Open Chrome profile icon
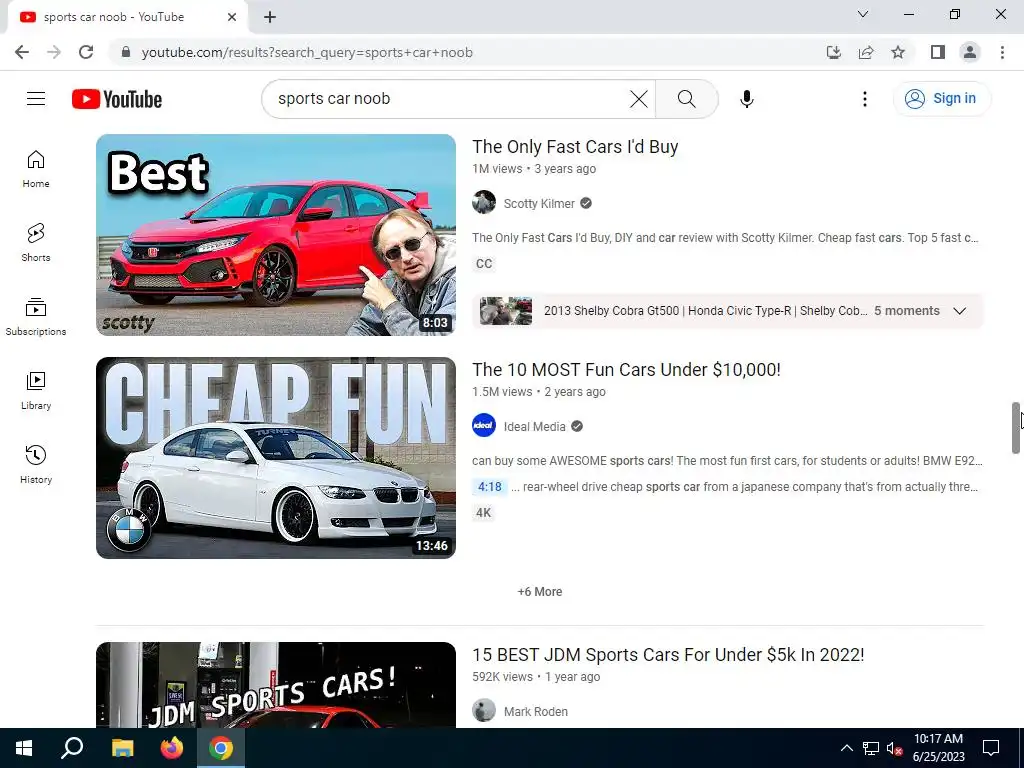 tap(970, 52)
